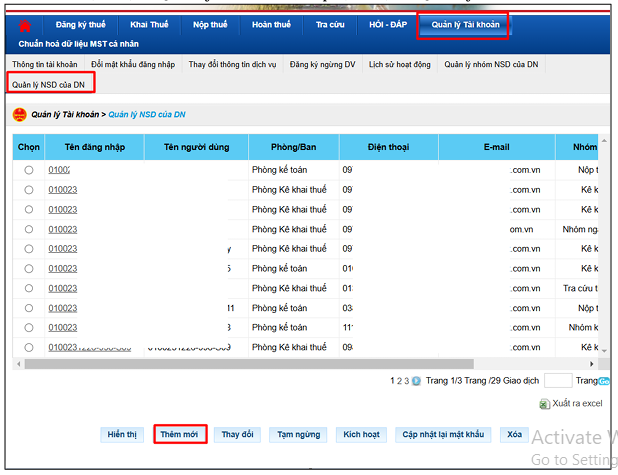Click the Thêm mới button

(179, 434)
